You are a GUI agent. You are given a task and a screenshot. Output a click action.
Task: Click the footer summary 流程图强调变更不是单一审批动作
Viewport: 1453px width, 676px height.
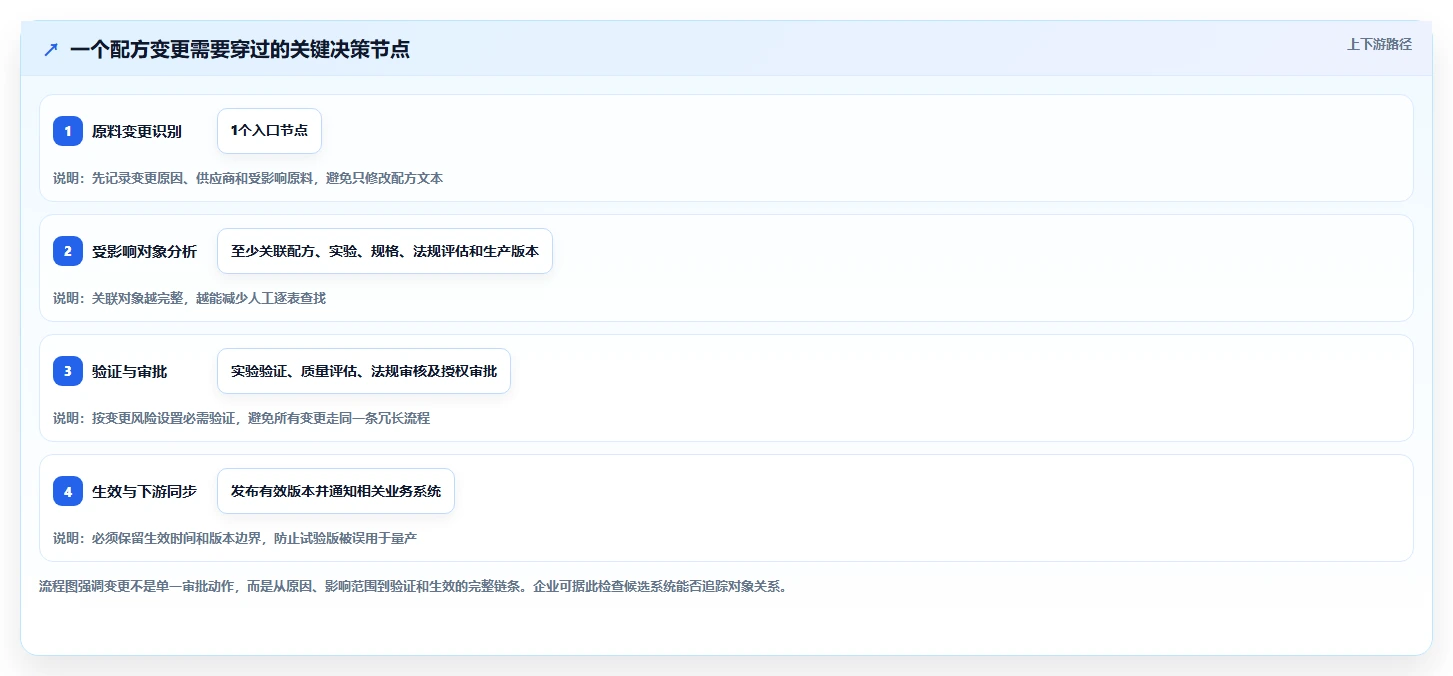413,586
